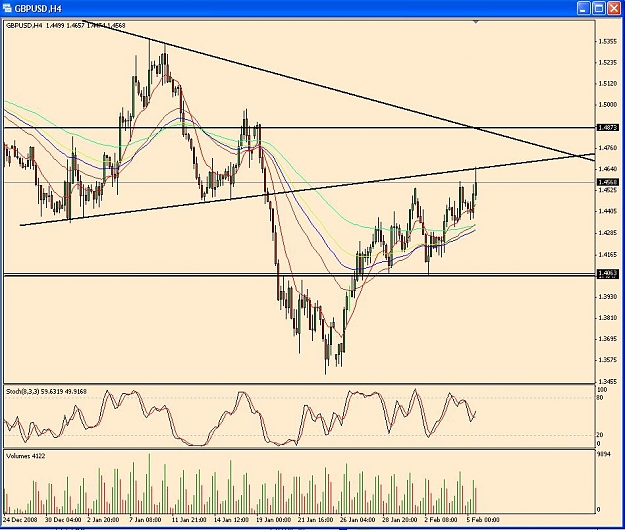Image resolution: width=625 pixels, height=530 pixels.
Task: Click the 1.4285 price scale value
Action: pyautogui.click(x=608, y=233)
